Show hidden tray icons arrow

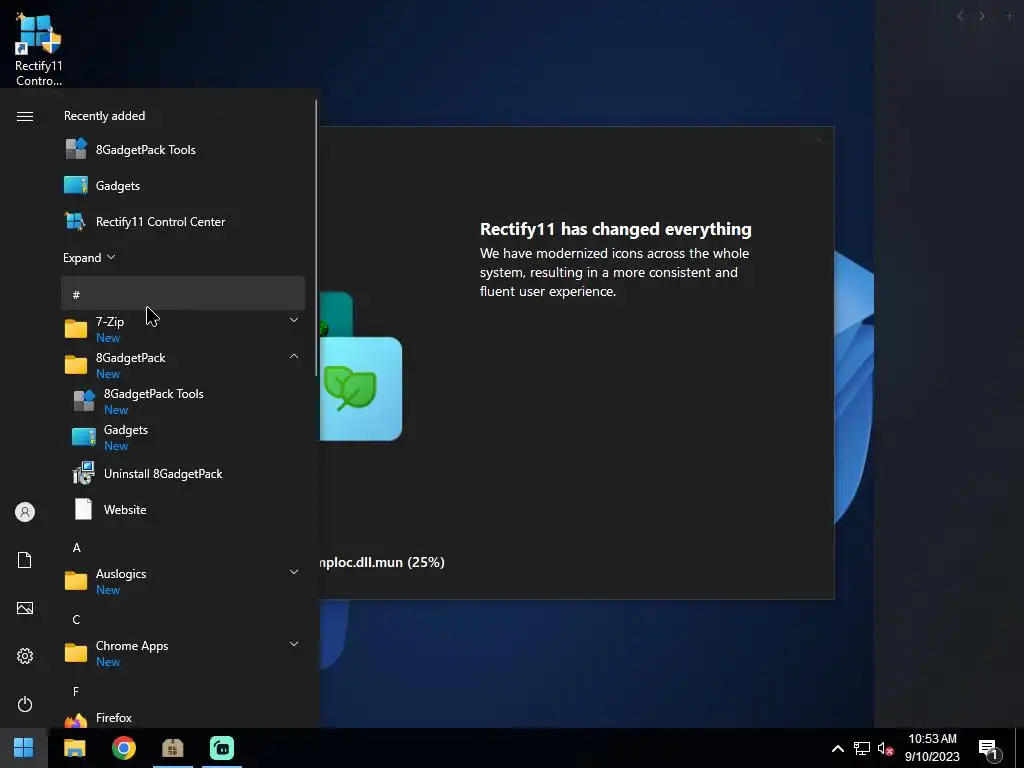click(838, 748)
